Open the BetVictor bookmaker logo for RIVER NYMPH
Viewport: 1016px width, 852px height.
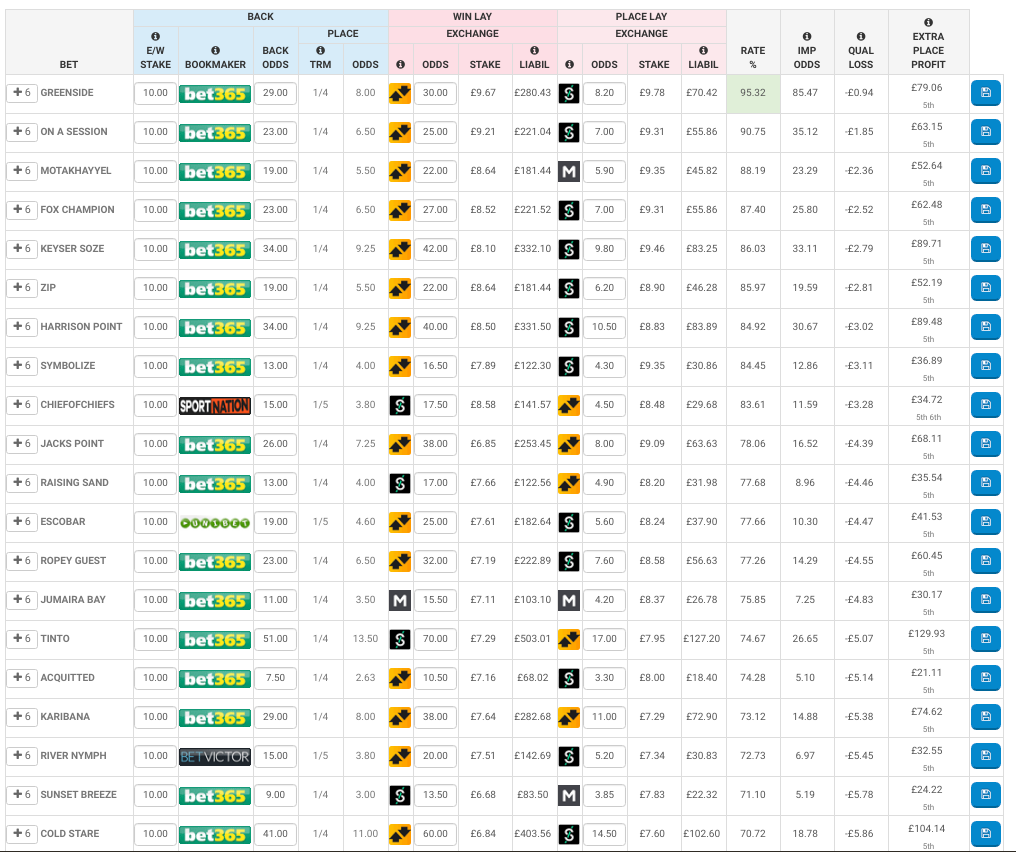click(215, 756)
